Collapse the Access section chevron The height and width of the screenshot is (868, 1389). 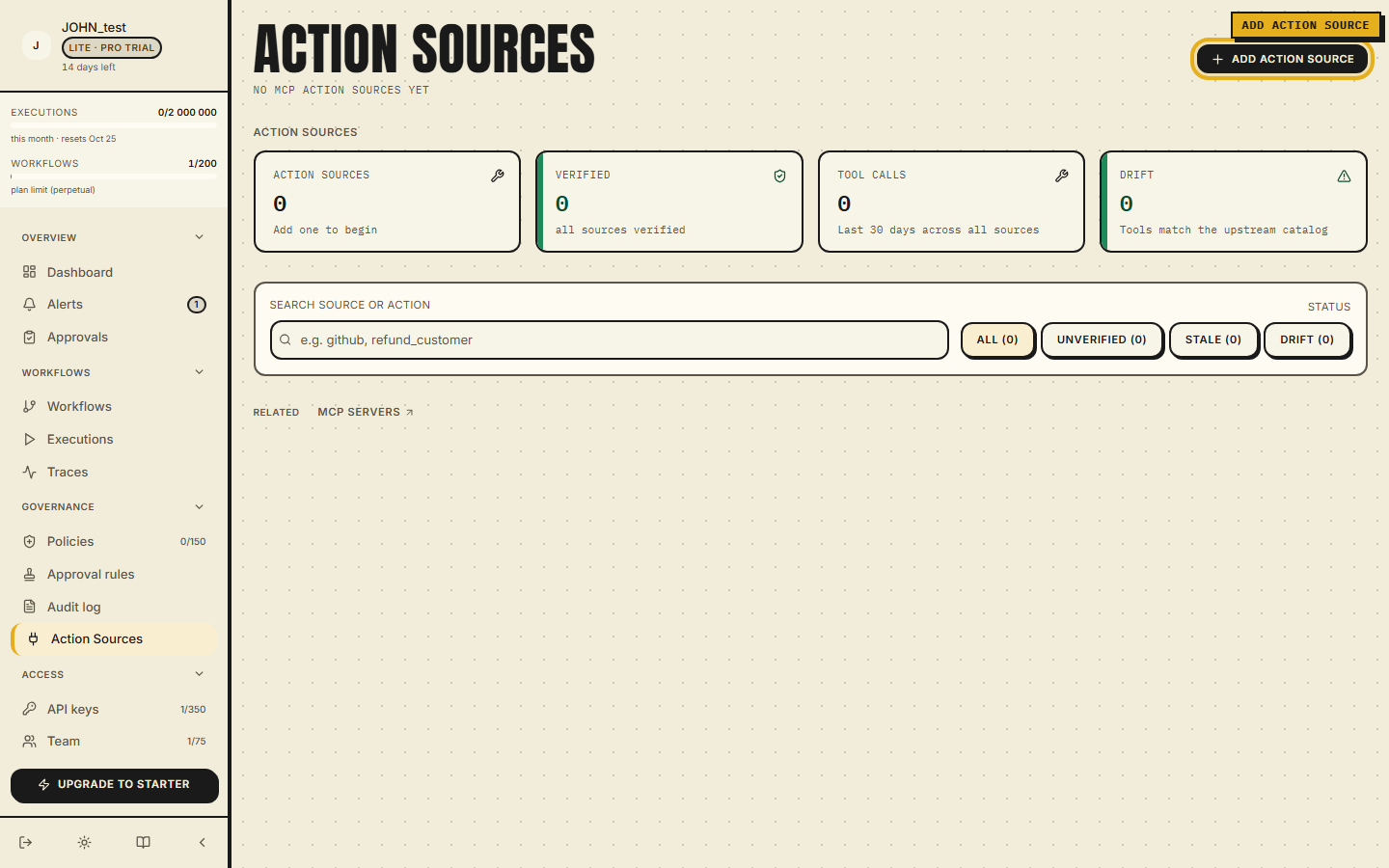[x=200, y=674]
